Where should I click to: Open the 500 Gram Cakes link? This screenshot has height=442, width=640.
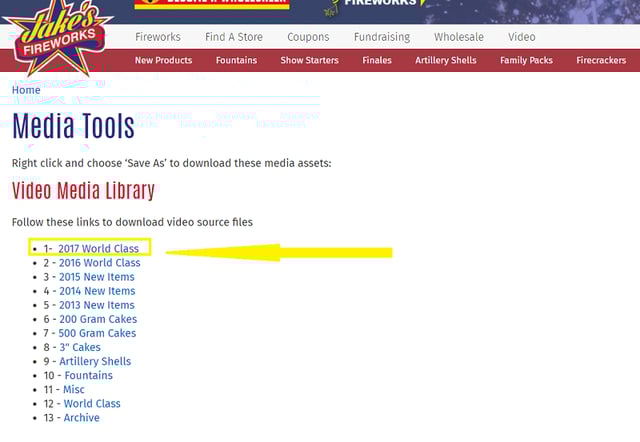click(x=97, y=333)
